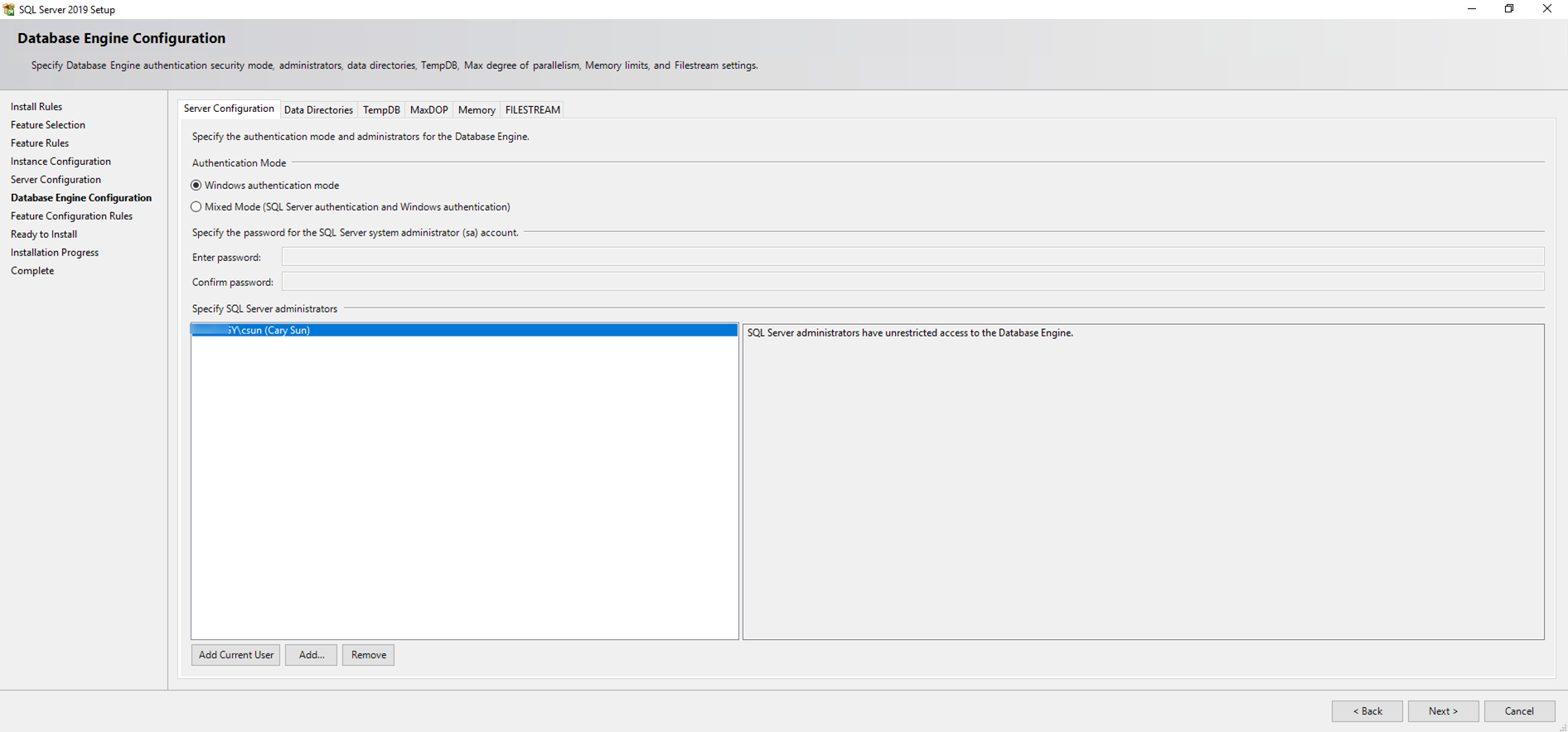Click the Confirm password field
The width and height of the screenshot is (1568, 732).
click(912, 282)
